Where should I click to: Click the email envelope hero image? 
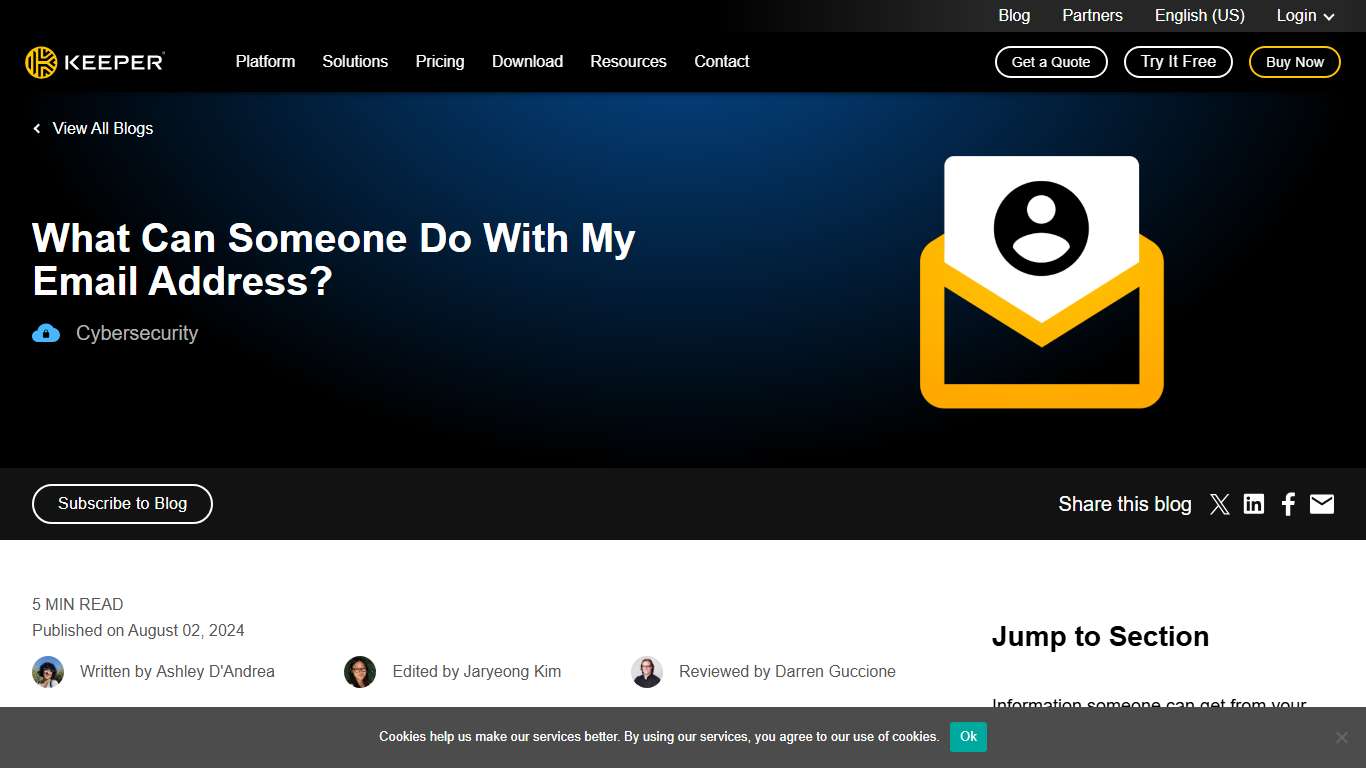click(1041, 283)
